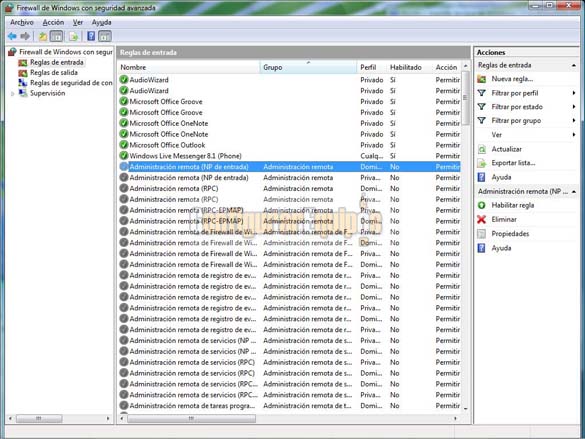Screen dimensions: 585x439
Task: Click Eliminar in the Acciones pane
Action: point(504,219)
